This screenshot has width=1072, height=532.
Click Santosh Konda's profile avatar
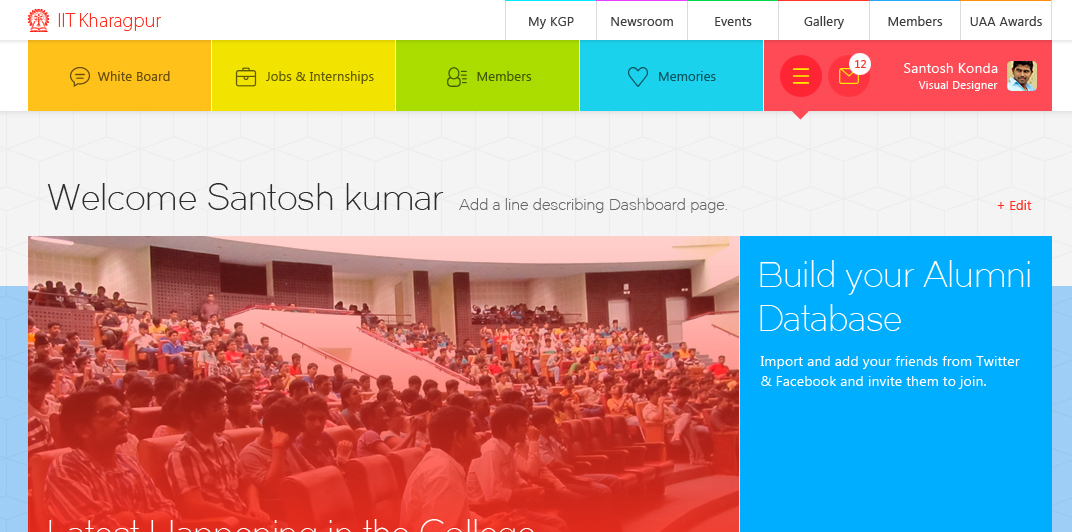(x=1021, y=76)
